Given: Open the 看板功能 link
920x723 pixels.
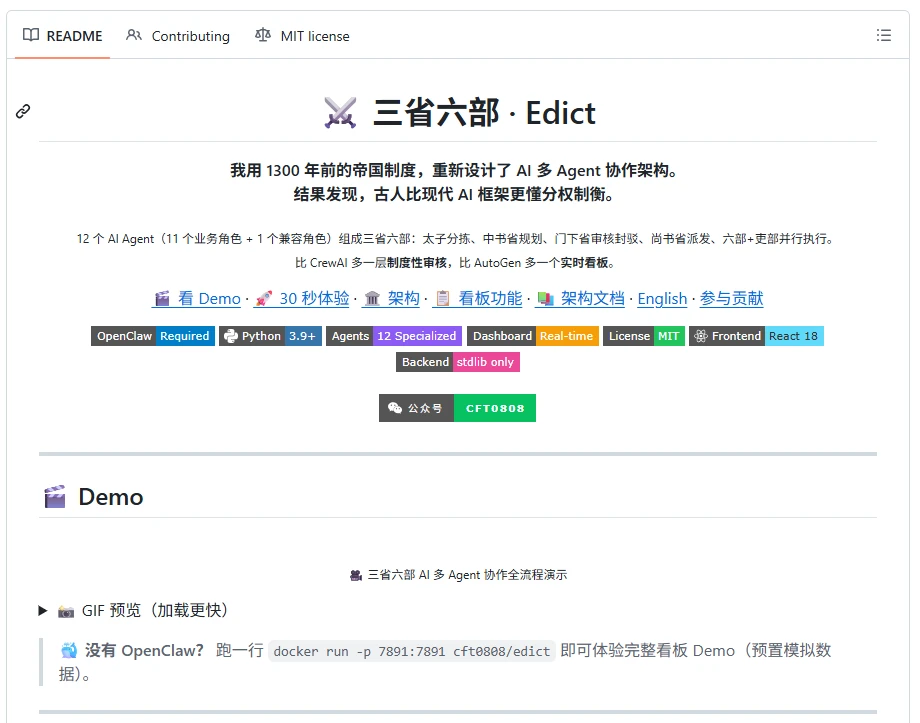Looking at the screenshot, I should tap(478, 298).
